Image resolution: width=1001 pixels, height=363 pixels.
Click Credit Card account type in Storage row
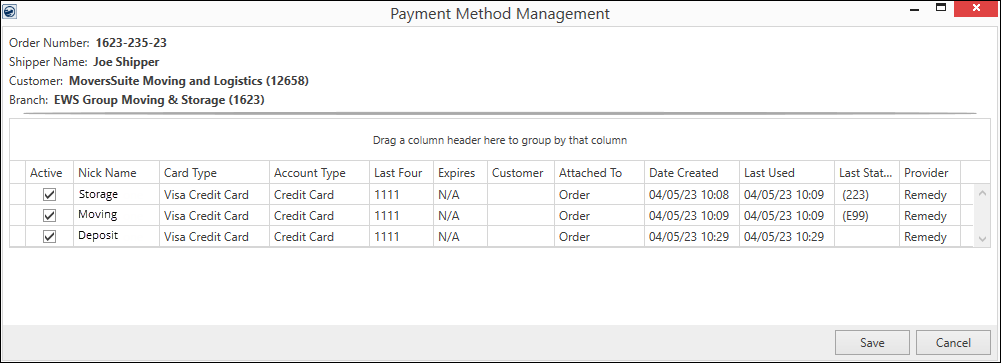pyautogui.click(x=304, y=195)
